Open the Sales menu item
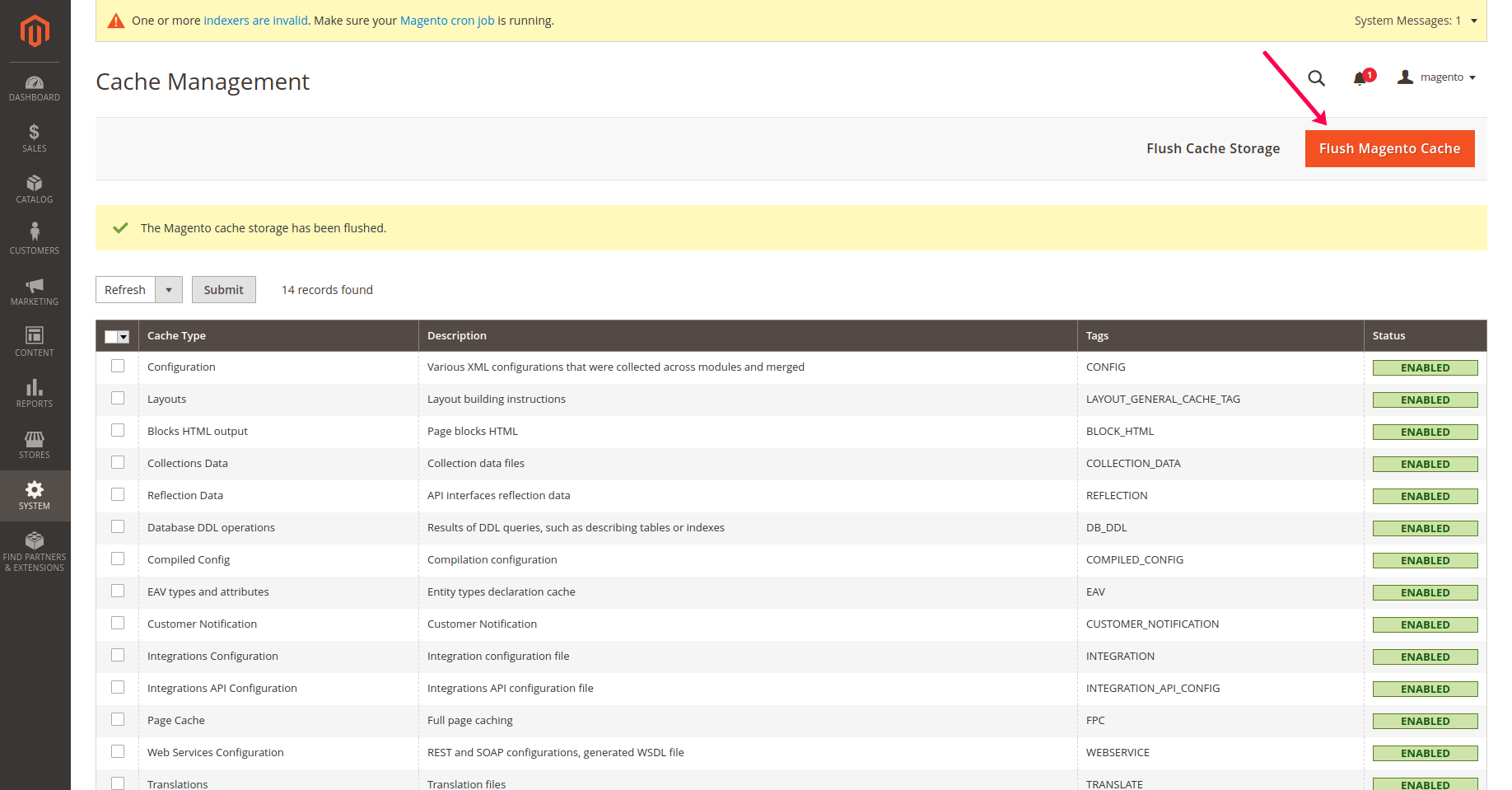 35,138
